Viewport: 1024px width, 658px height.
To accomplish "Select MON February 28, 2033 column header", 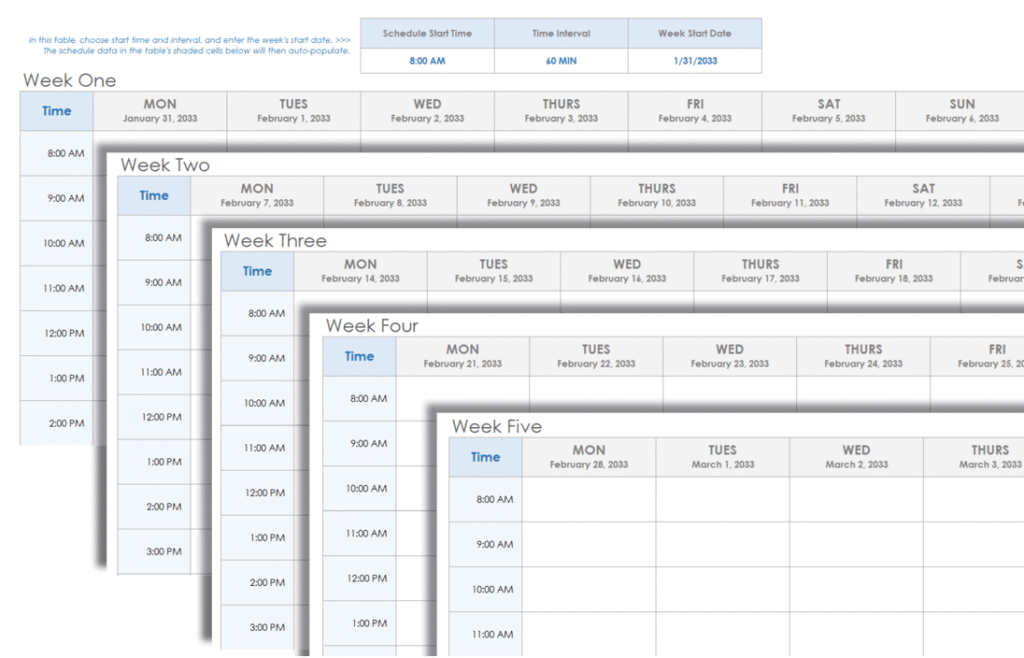I will 589,457.
